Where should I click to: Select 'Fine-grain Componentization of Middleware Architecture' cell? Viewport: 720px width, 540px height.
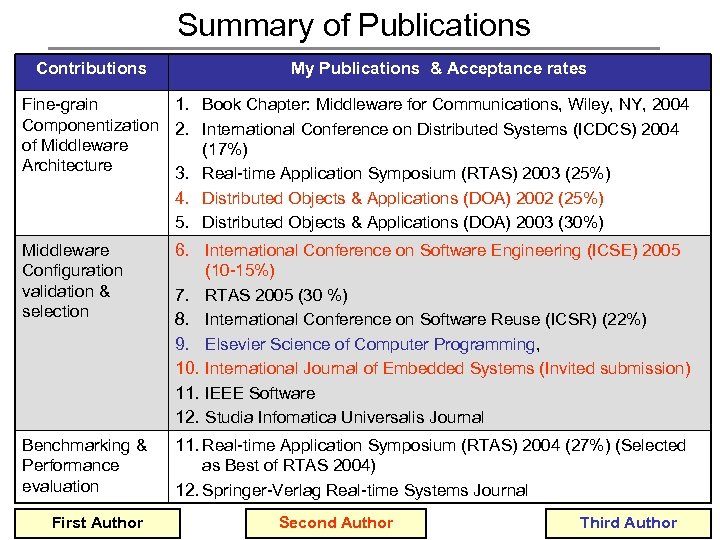92,163
